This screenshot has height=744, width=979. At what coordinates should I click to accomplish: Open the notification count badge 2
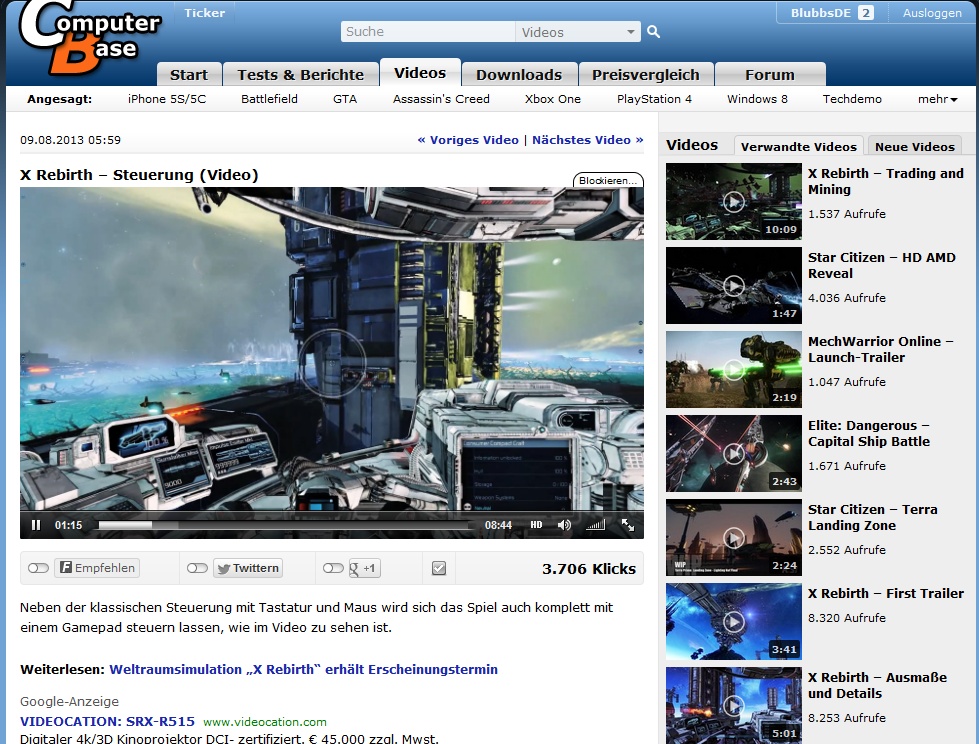(x=865, y=12)
